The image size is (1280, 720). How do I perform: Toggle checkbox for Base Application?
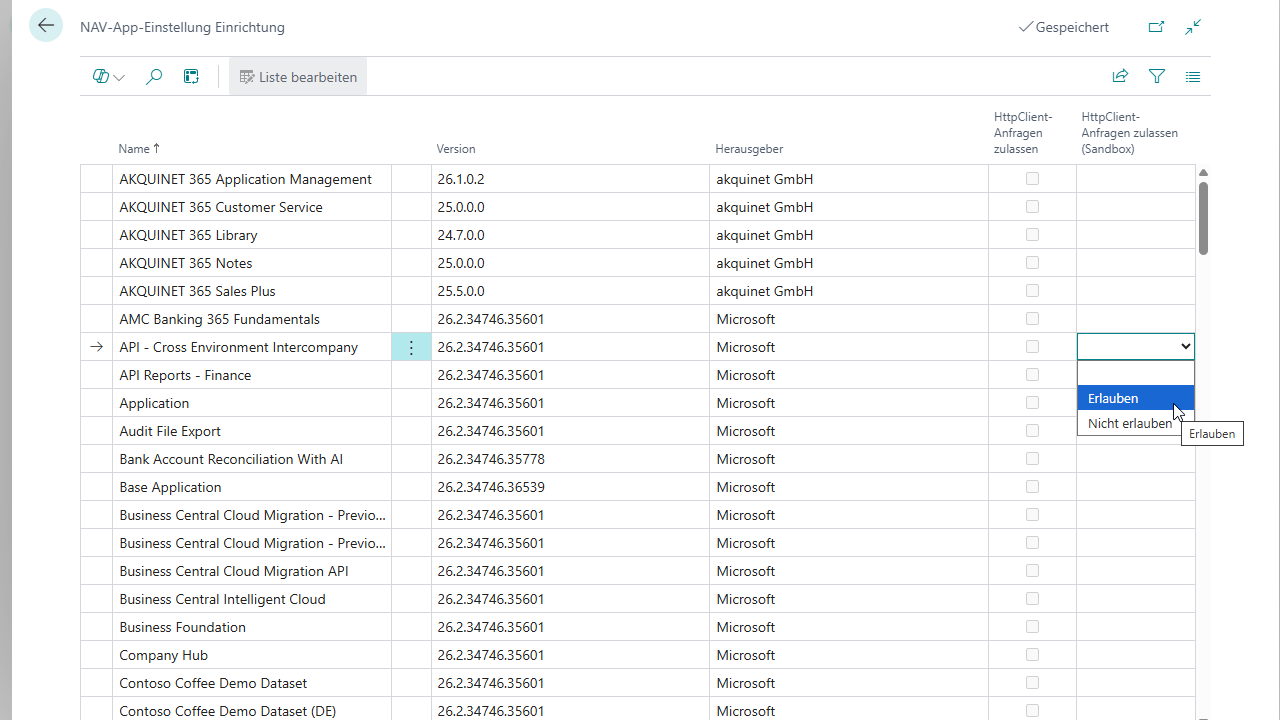coord(1032,487)
